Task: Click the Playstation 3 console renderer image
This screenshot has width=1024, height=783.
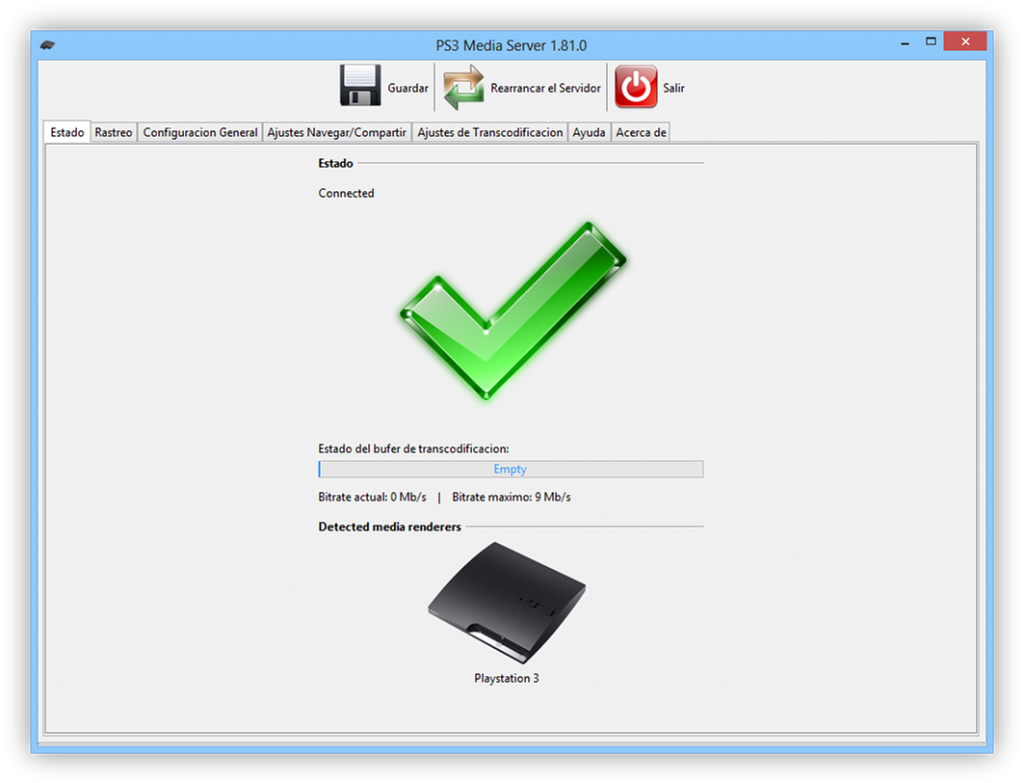Action: (507, 602)
